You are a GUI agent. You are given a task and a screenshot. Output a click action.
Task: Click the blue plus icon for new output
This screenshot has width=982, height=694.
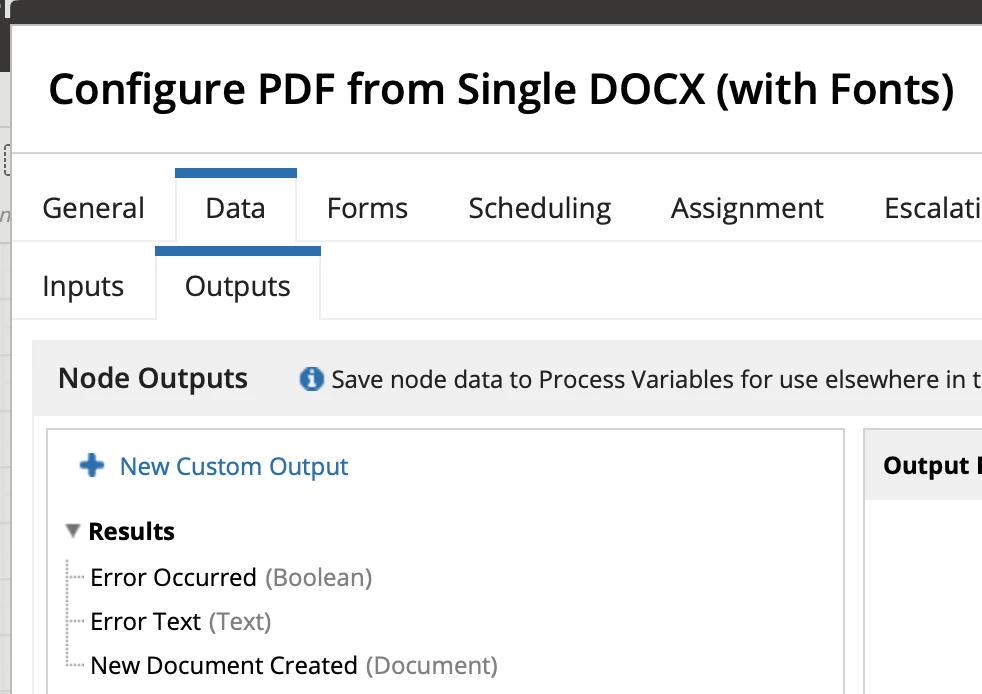point(92,465)
